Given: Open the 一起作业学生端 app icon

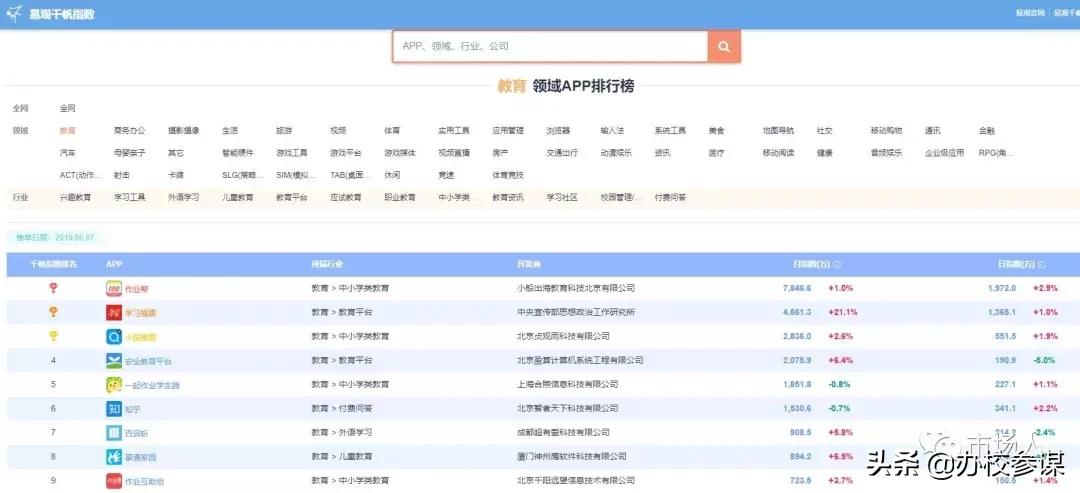Looking at the screenshot, I should 114,385.
